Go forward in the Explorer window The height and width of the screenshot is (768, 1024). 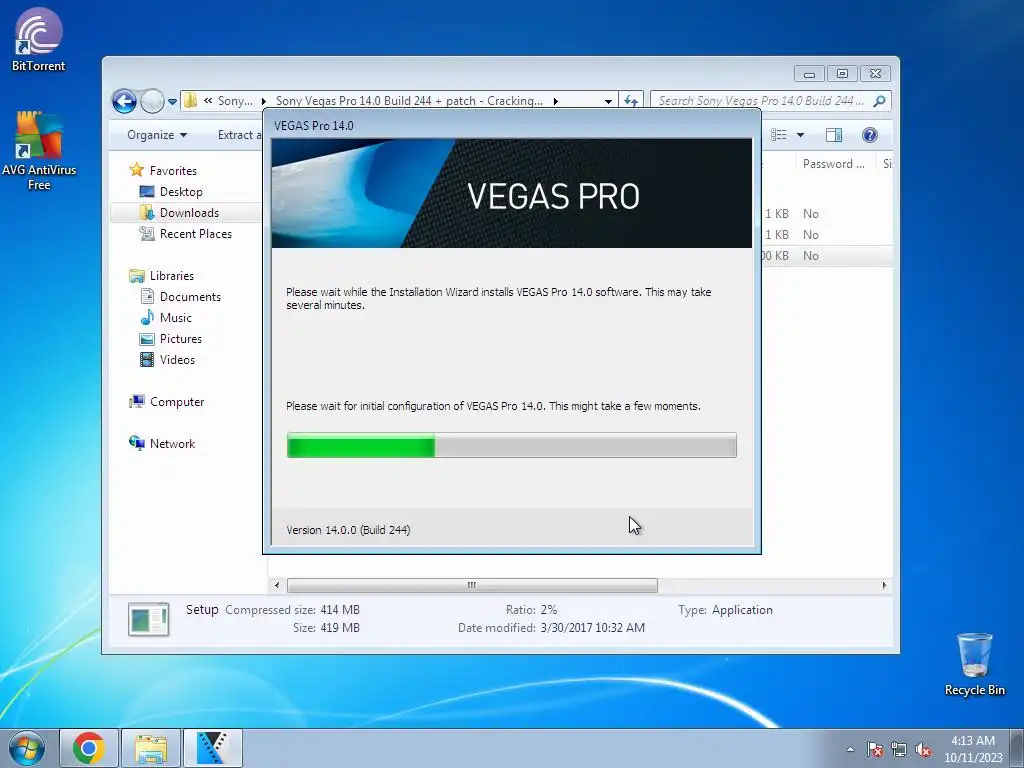tap(152, 101)
